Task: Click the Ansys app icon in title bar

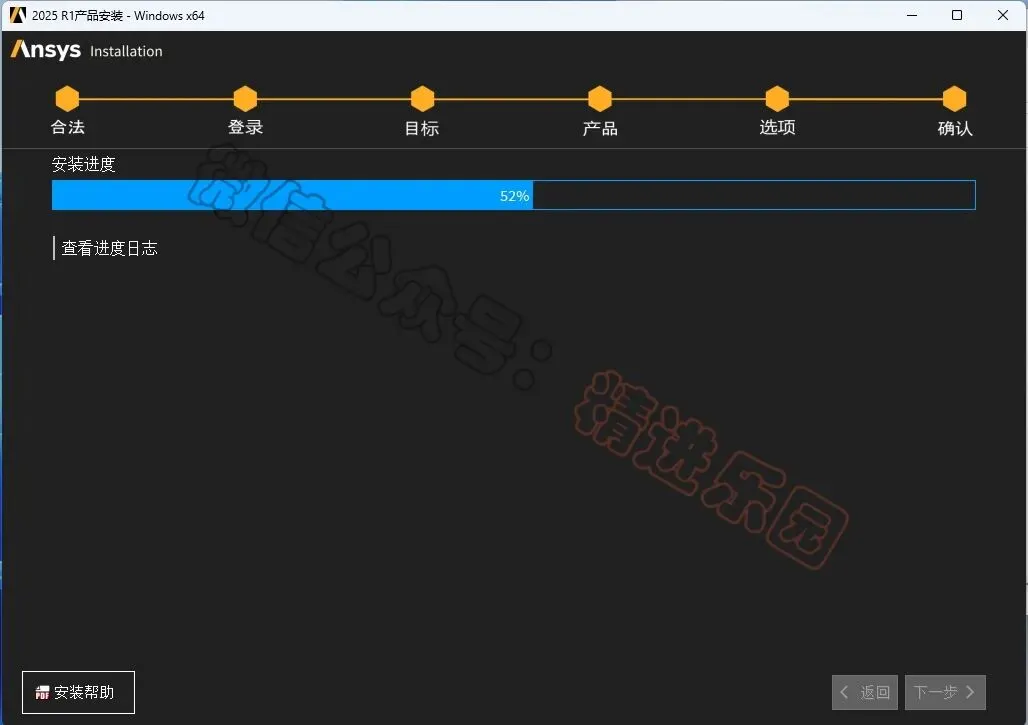Action: 18,15
